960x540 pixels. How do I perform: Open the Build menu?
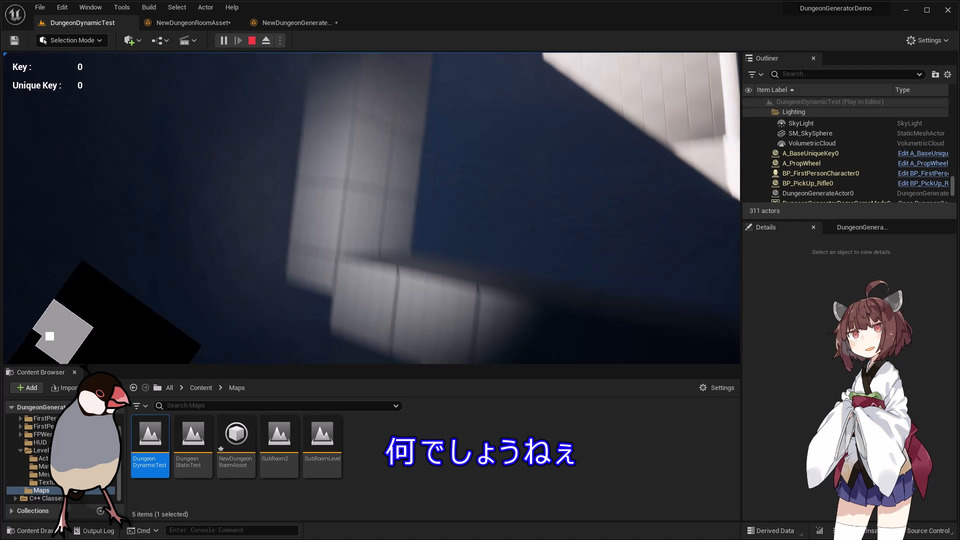[149, 7]
